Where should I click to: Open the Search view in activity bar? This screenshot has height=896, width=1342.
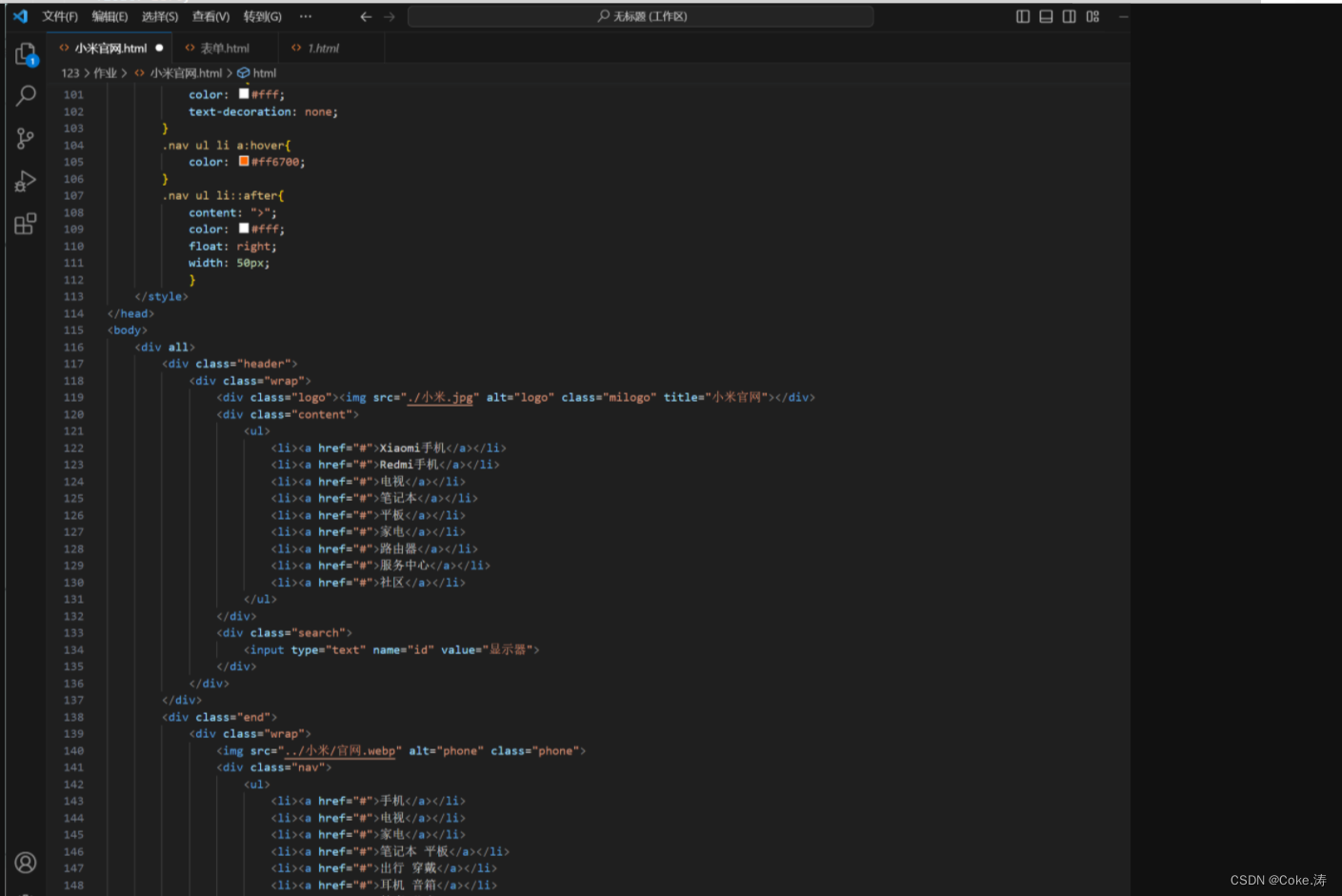(x=26, y=95)
